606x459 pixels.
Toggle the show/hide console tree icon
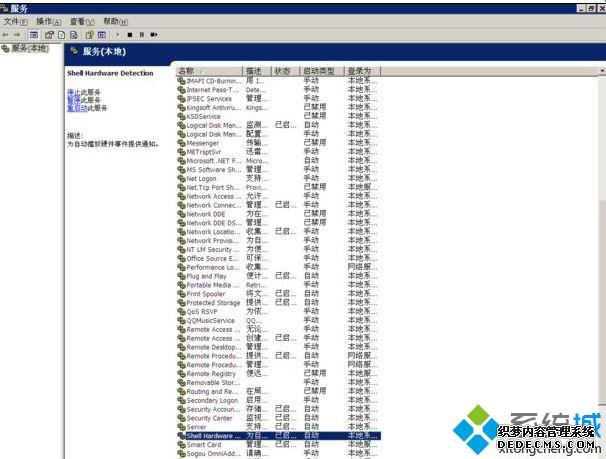[x=34, y=35]
